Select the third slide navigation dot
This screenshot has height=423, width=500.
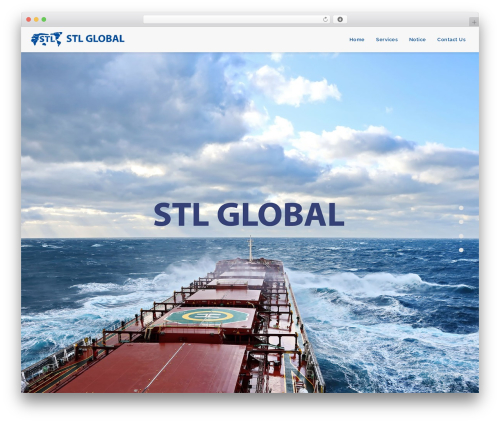461,236
